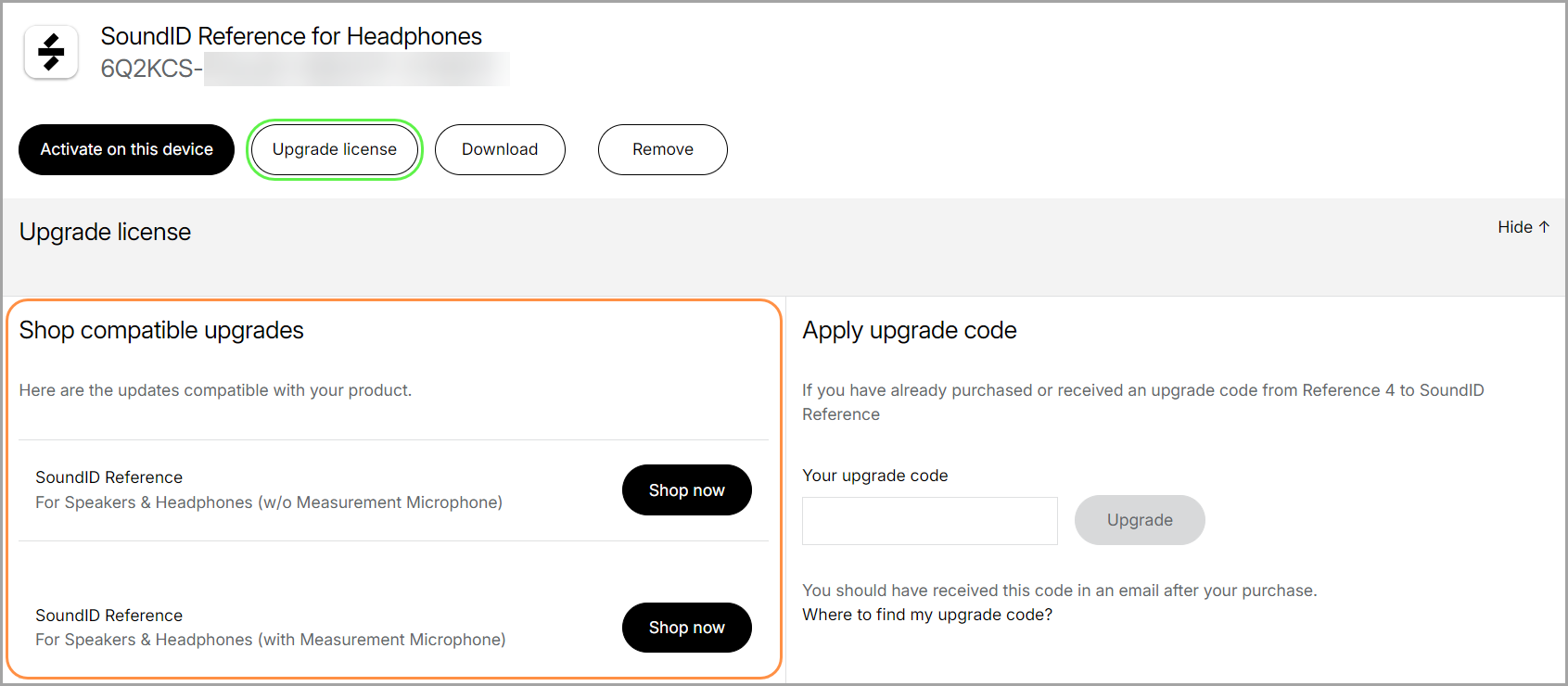Viewport: 1568px width, 686px height.
Task: Click the SoundID Reference product logo icon
Action: (51, 52)
